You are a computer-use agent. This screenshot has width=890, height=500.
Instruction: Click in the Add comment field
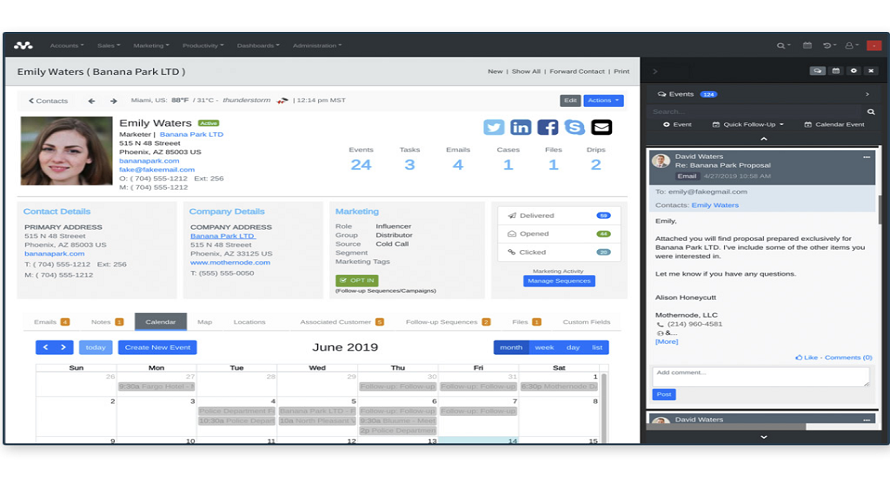pyautogui.click(x=761, y=376)
